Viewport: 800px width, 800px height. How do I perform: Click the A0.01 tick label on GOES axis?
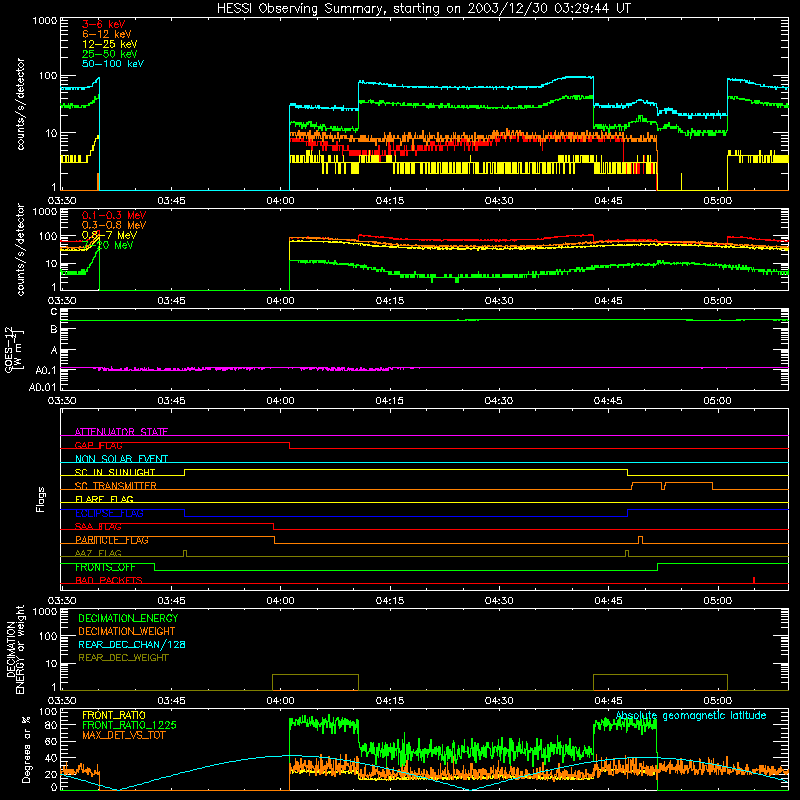pos(42,388)
